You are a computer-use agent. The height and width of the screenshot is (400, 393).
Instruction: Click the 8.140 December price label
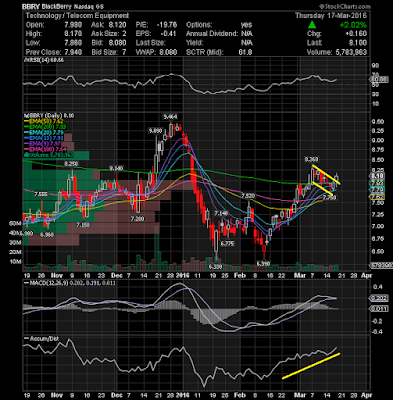click(116, 168)
